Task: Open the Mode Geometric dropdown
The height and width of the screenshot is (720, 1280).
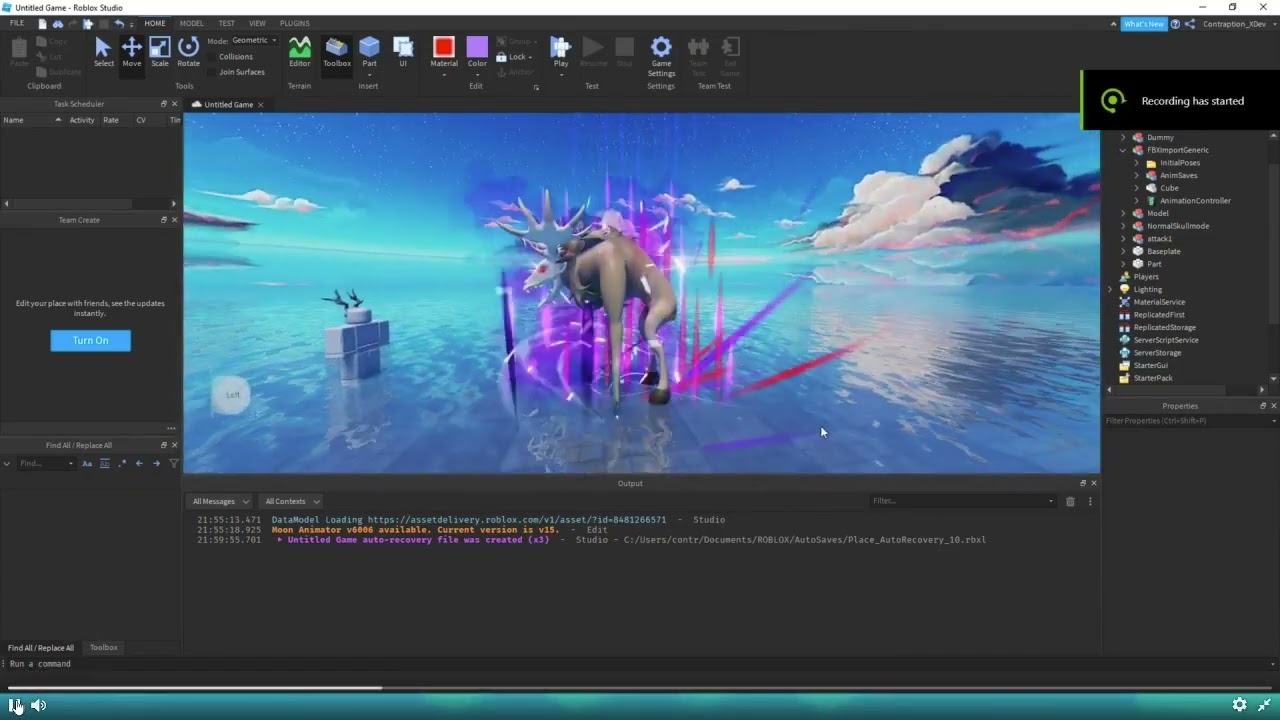Action: coord(255,40)
